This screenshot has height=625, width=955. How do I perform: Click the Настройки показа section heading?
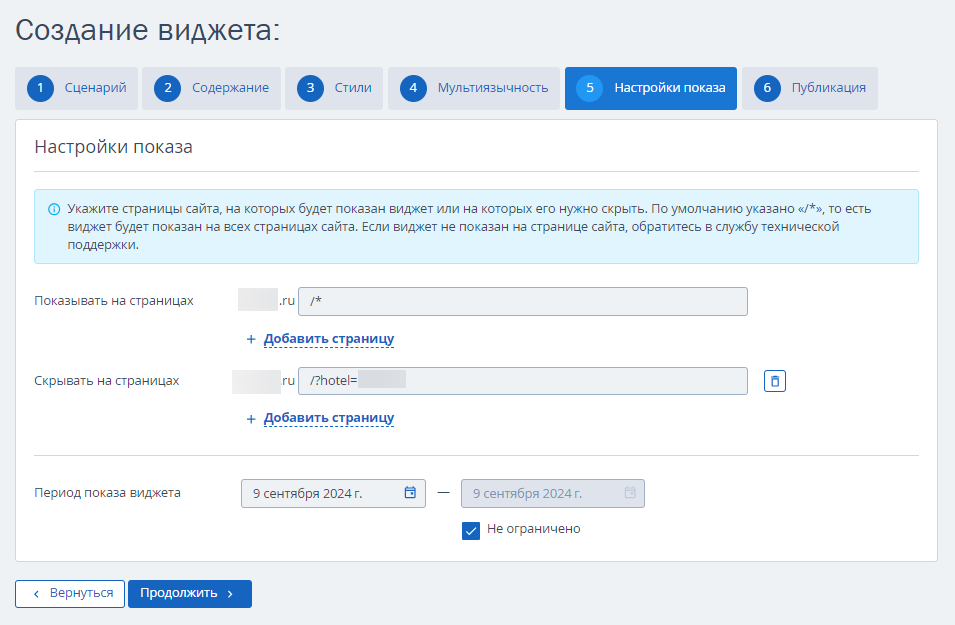click(113, 147)
